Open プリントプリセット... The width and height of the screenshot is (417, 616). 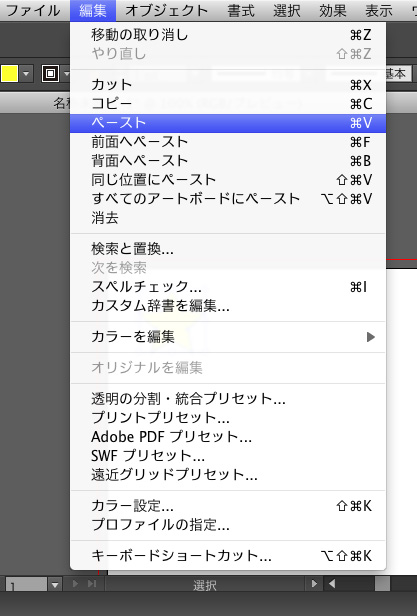coord(228,418)
